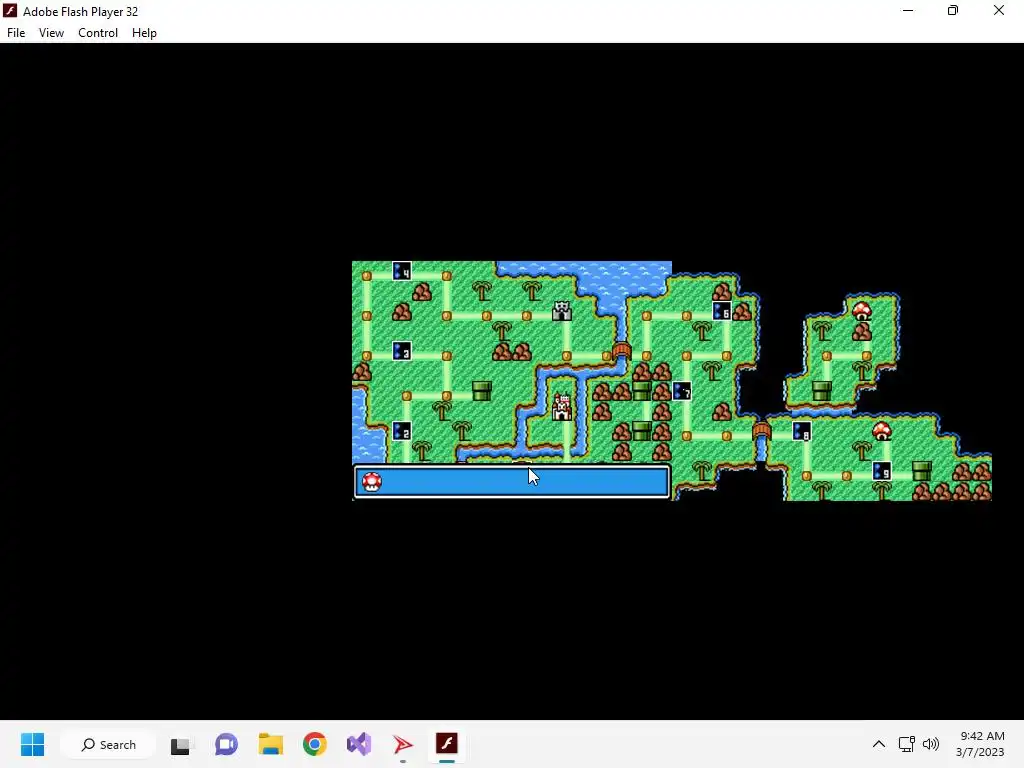The height and width of the screenshot is (768, 1024).
Task: Open Task View from the taskbar
Action: (180, 744)
